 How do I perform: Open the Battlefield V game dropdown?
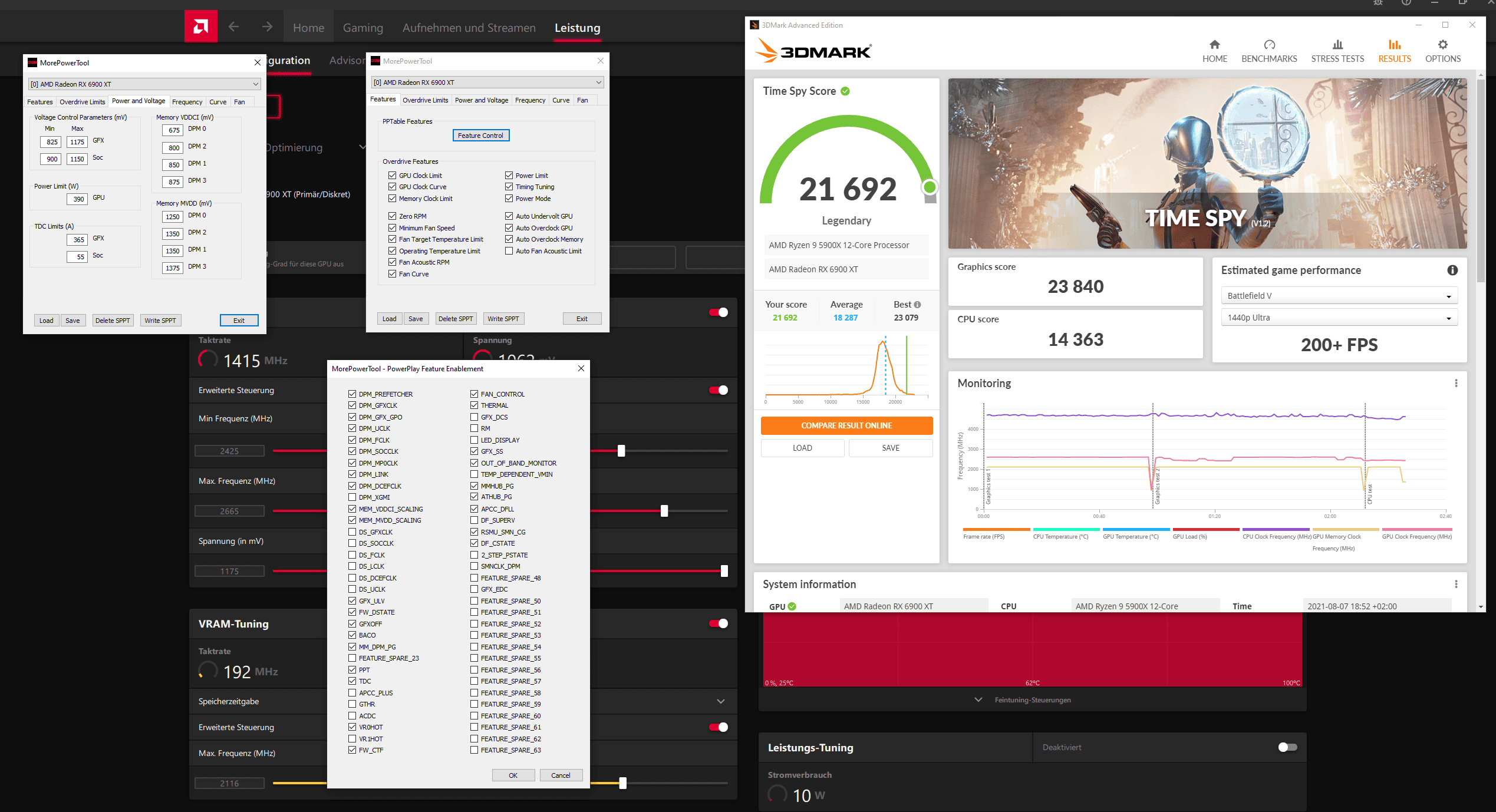[x=1339, y=296]
